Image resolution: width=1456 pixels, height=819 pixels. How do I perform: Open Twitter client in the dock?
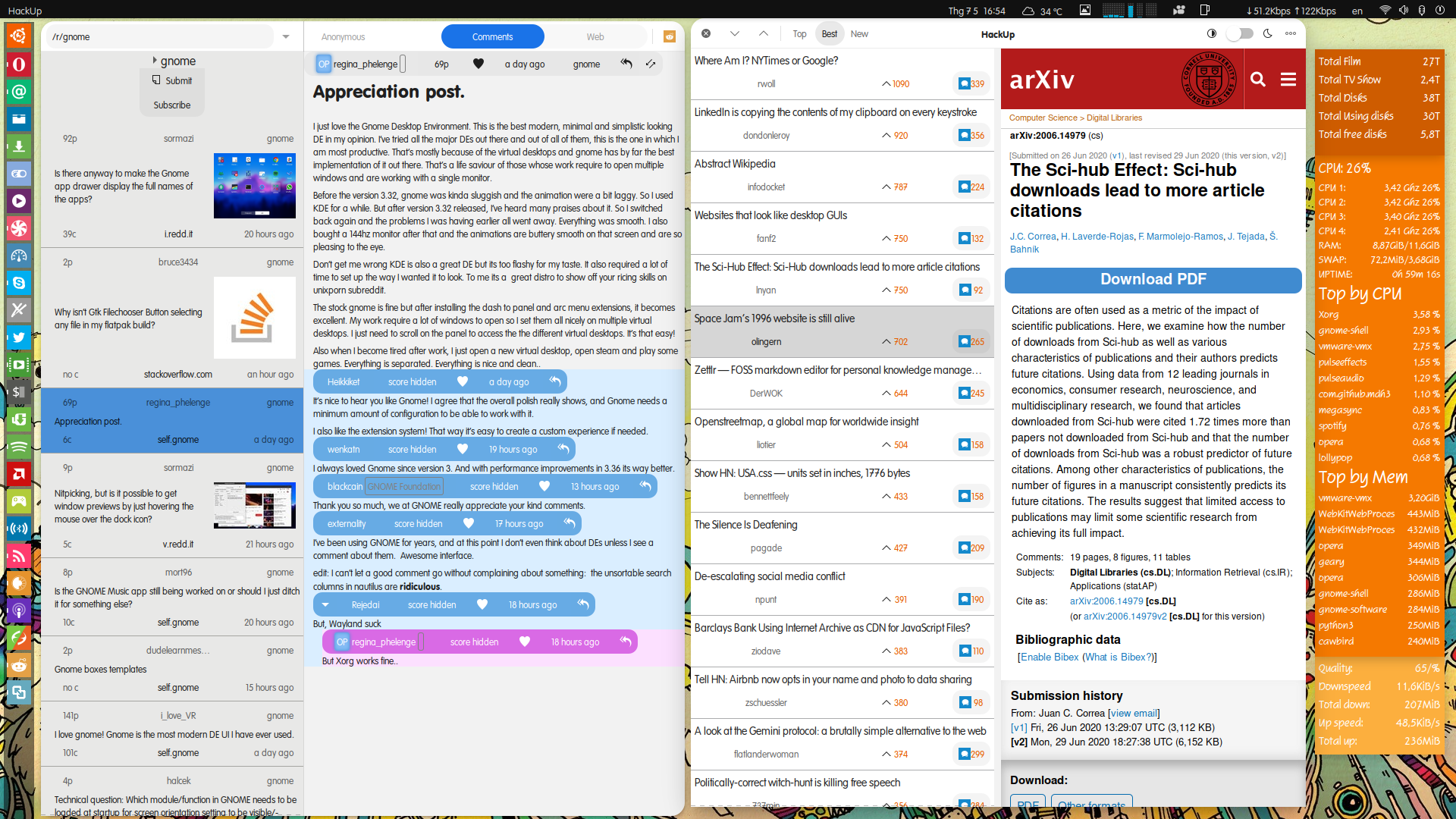pyautogui.click(x=19, y=337)
